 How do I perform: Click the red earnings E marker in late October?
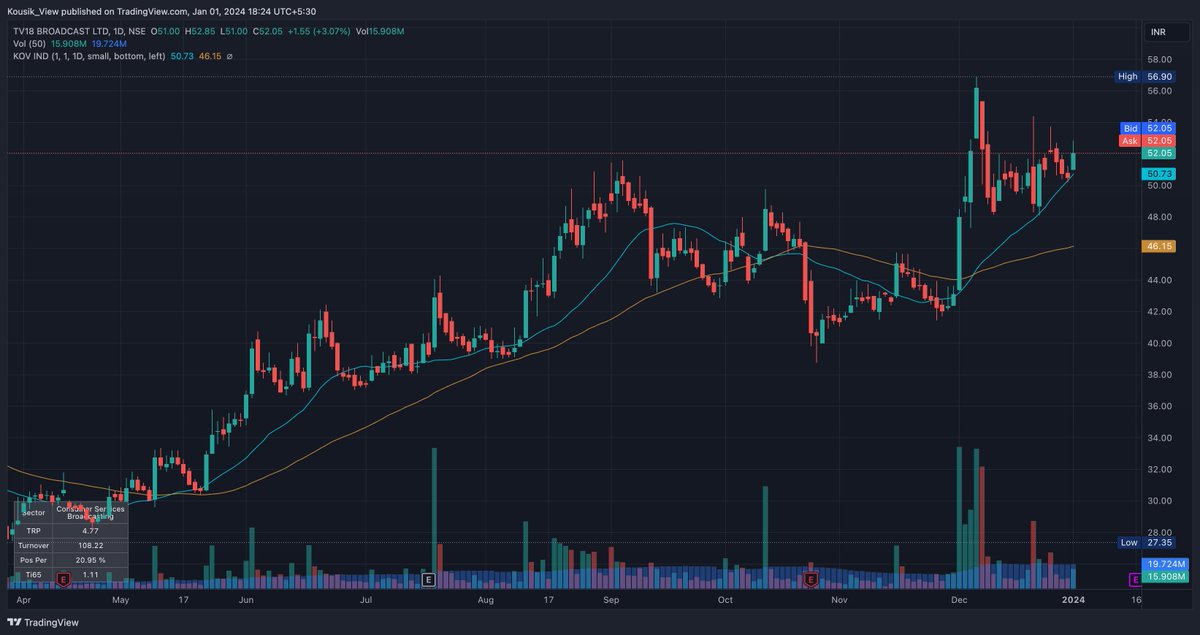(x=811, y=579)
